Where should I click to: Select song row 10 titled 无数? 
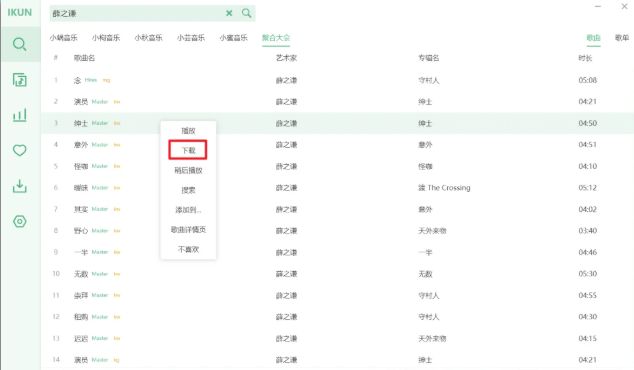pos(337,274)
